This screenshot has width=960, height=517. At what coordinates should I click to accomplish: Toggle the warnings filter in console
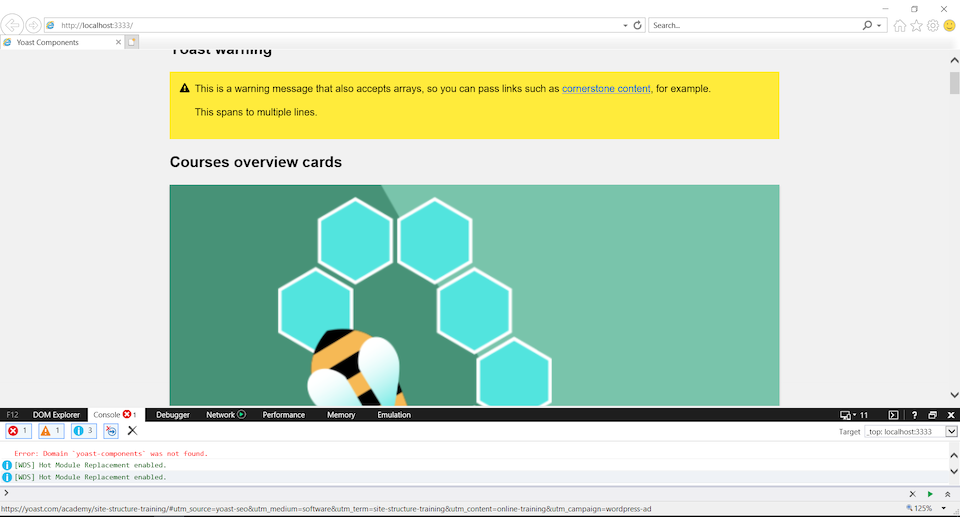pos(51,431)
